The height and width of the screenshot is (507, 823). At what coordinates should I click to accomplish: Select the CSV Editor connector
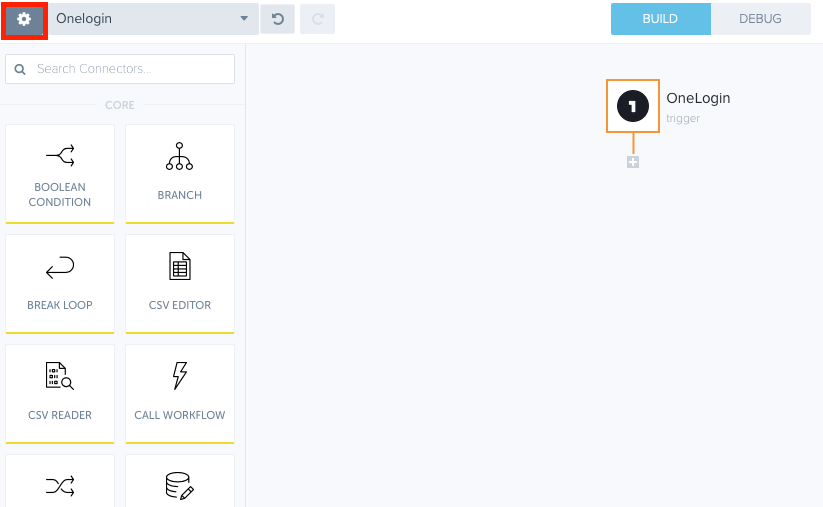tap(180, 284)
